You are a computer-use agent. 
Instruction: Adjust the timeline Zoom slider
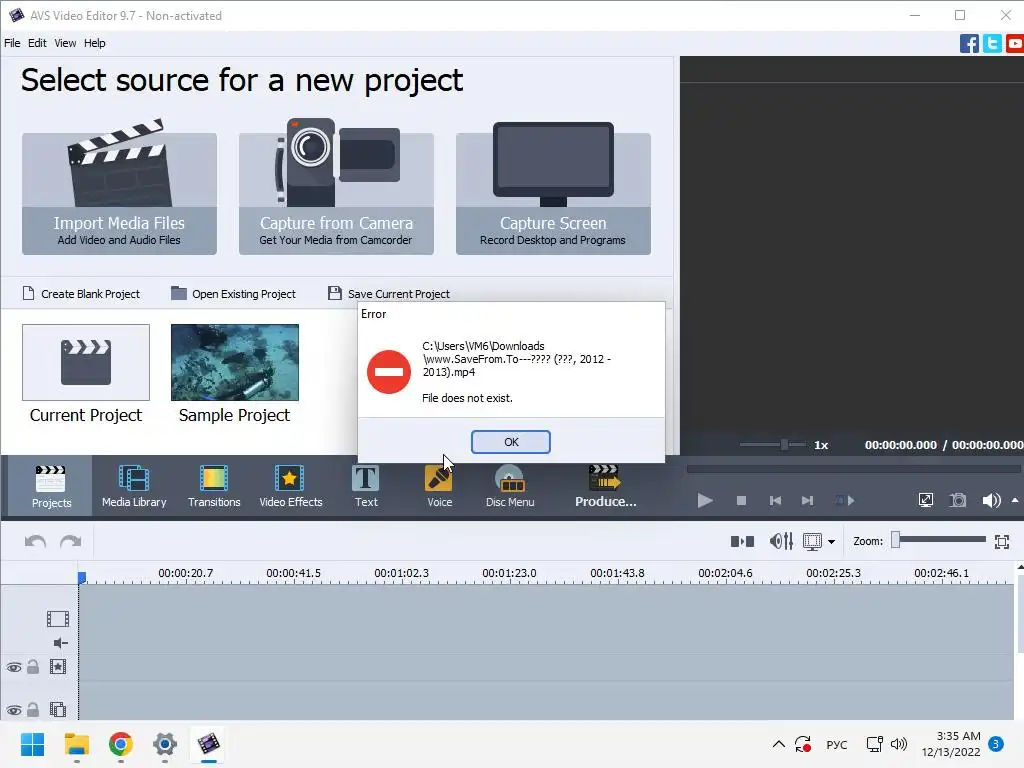coord(939,540)
